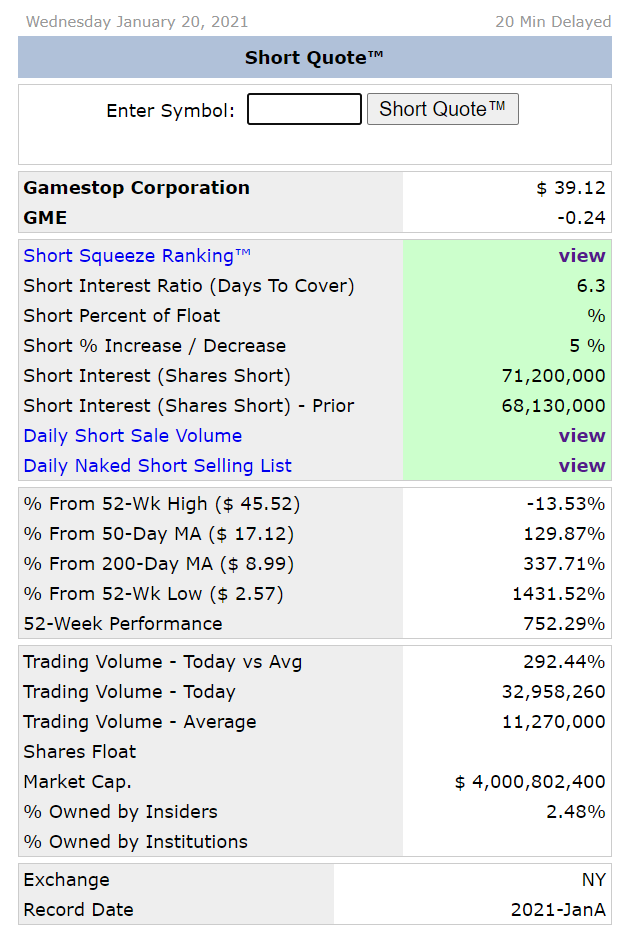Screen dimensions: 629x951
Task: Open the Daily Naked Short Selling List link
Action: pyautogui.click(x=157, y=466)
